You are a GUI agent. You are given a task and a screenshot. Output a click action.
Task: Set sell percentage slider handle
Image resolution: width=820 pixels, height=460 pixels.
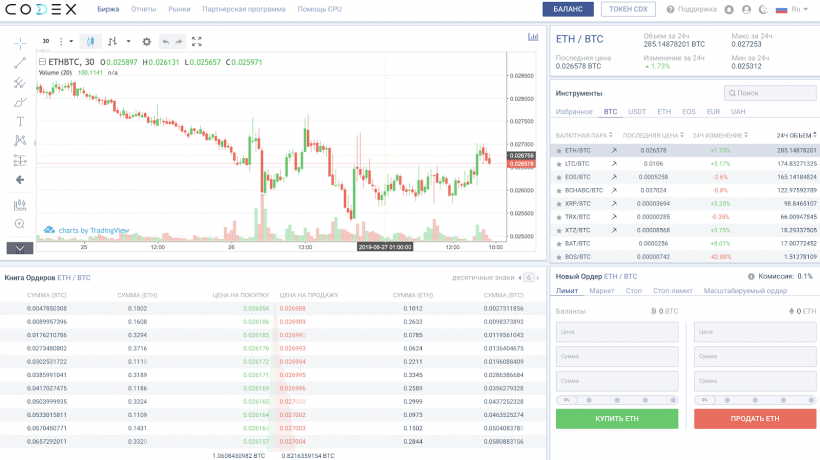[705, 400]
